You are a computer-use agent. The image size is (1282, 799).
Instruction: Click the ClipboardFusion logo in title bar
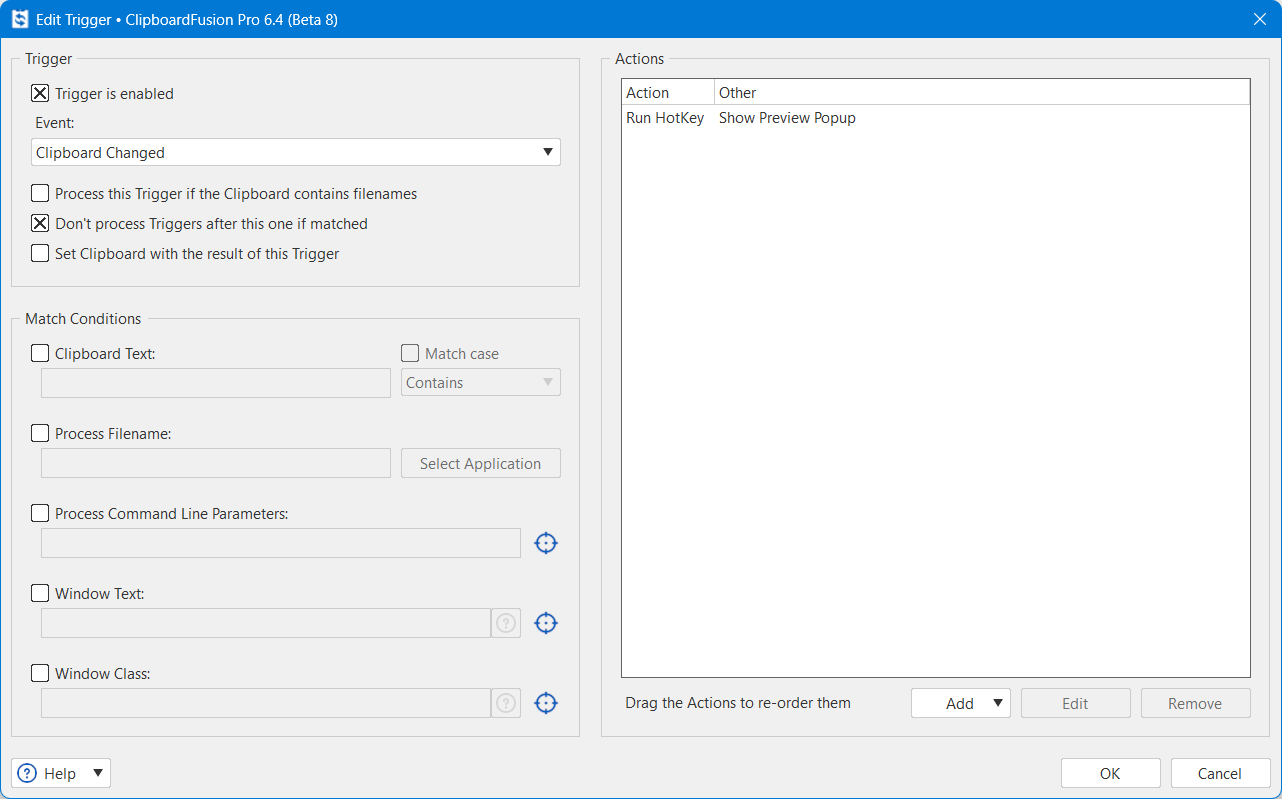[x=19, y=19]
